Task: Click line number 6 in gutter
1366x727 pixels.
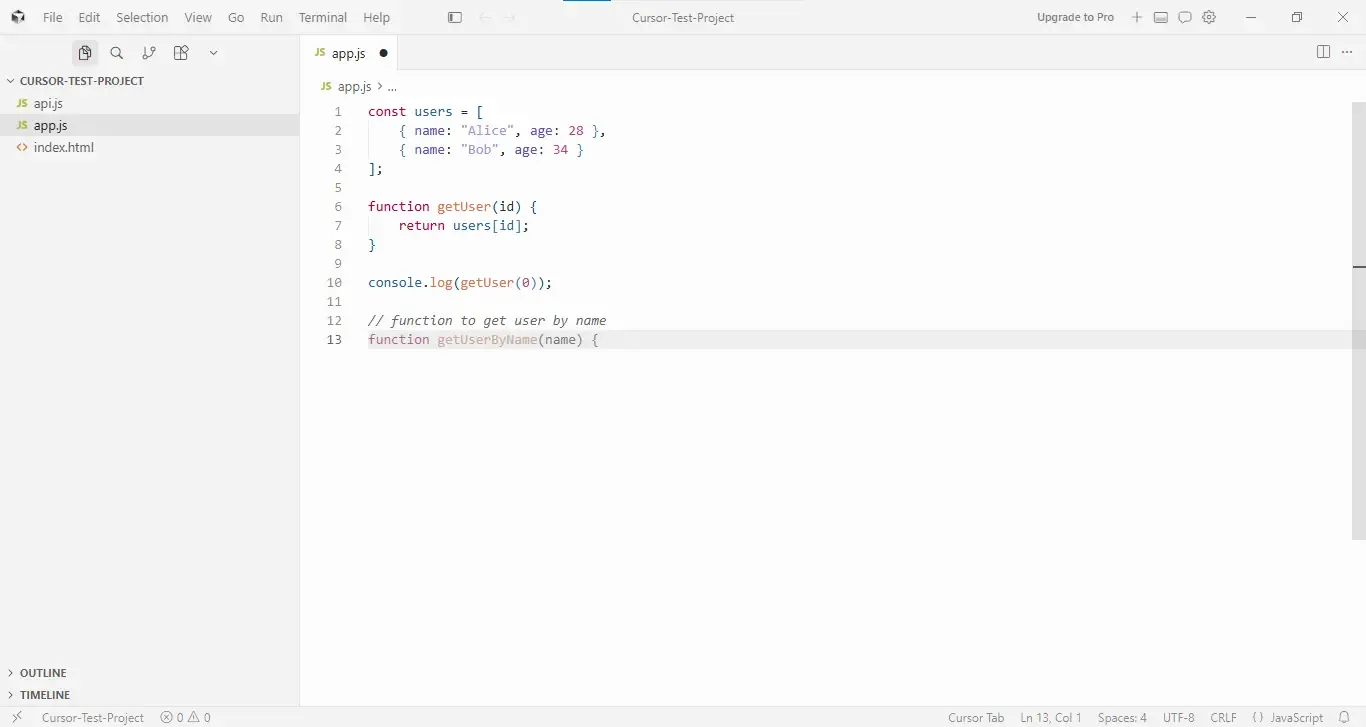Action: pyautogui.click(x=338, y=207)
